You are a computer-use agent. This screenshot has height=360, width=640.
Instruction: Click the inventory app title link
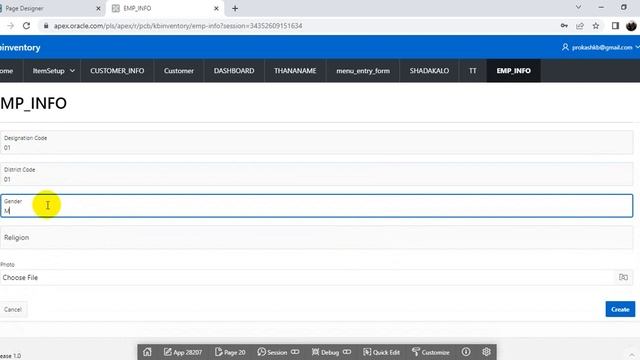coord(20,47)
